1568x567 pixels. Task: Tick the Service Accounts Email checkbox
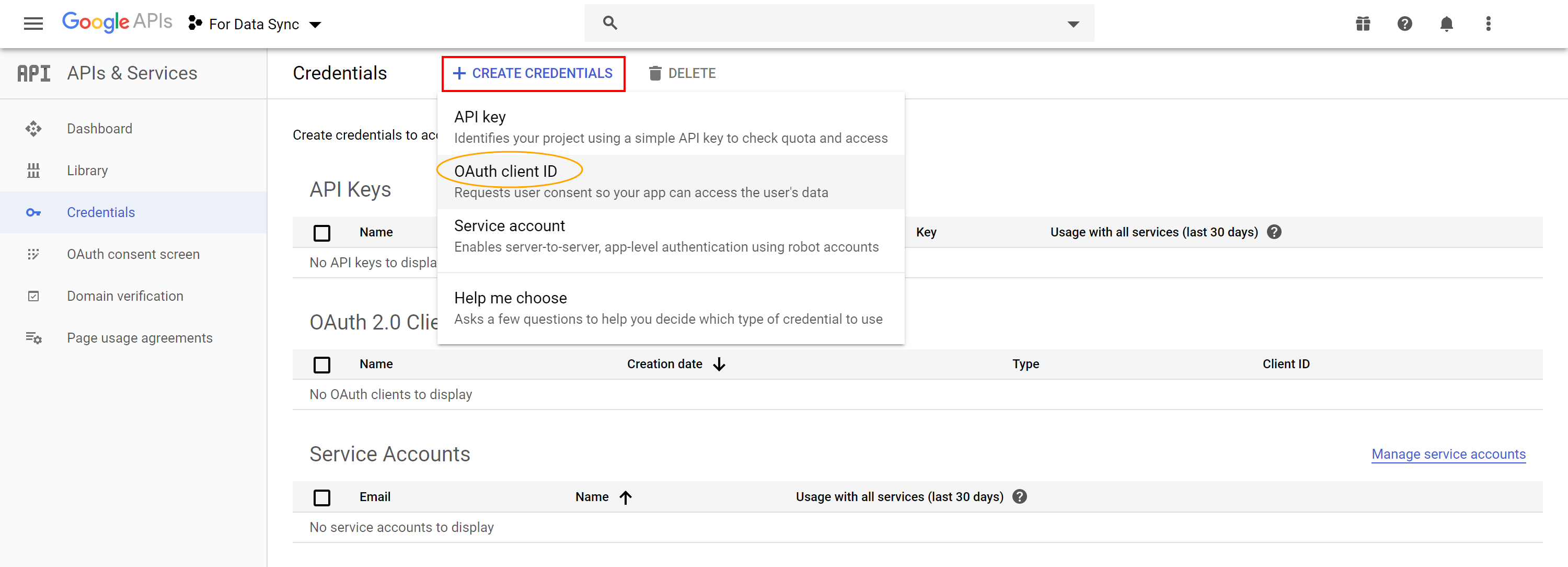[321, 497]
